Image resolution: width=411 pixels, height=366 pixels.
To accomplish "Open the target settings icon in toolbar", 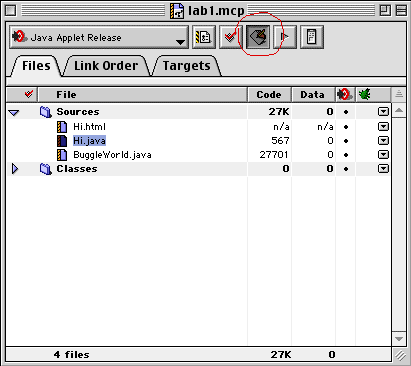I will 204,37.
